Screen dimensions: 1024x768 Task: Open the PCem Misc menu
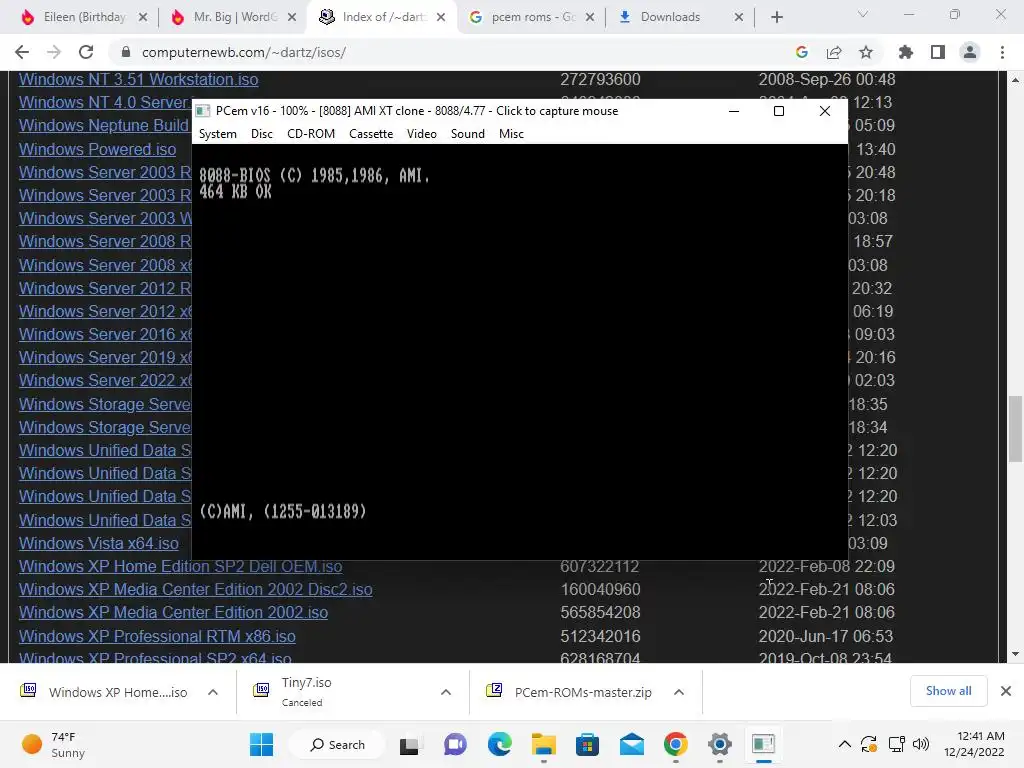point(511,134)
